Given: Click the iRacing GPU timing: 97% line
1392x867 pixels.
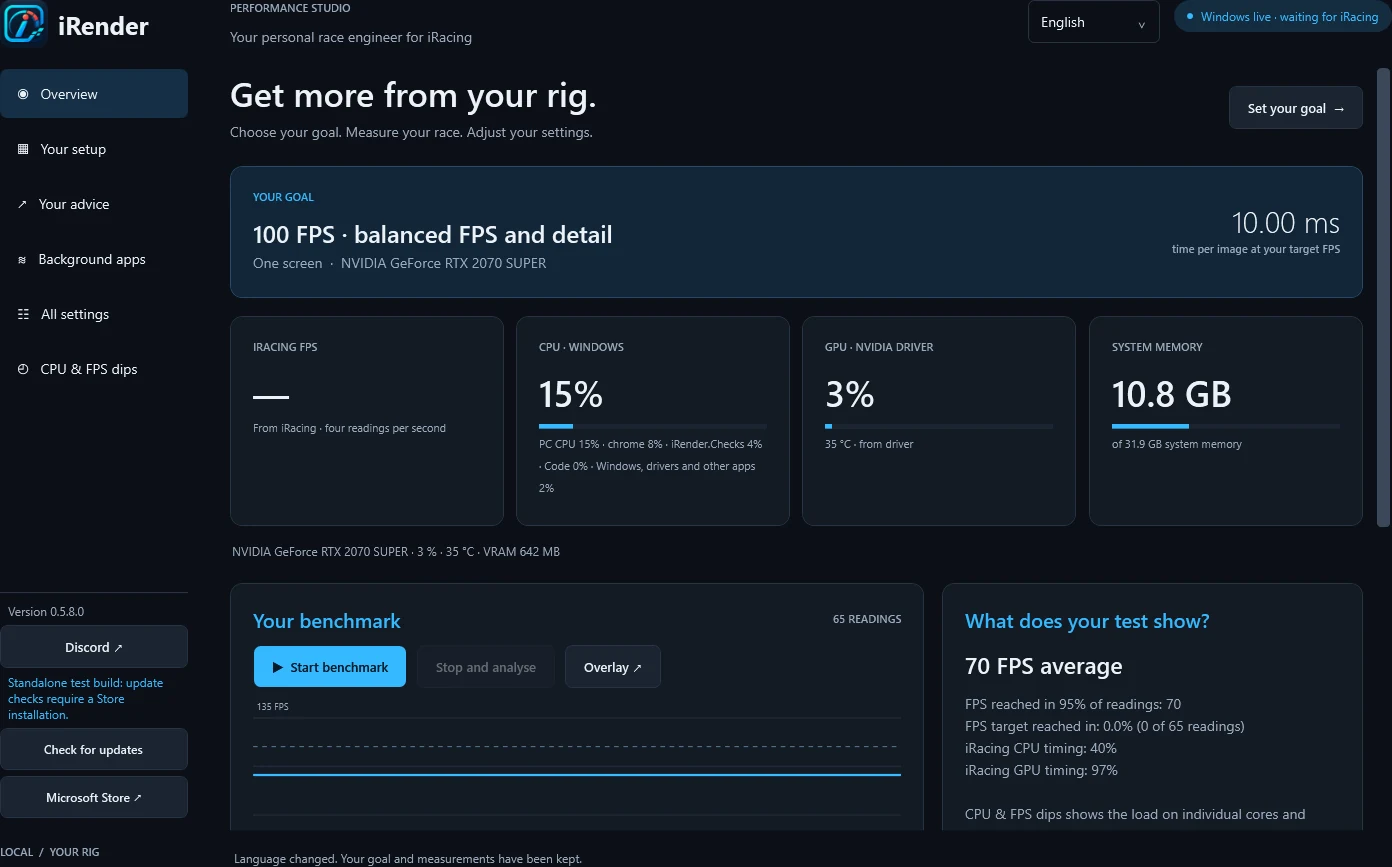Looking at the screenshot, I should [x=1041, y=770].
